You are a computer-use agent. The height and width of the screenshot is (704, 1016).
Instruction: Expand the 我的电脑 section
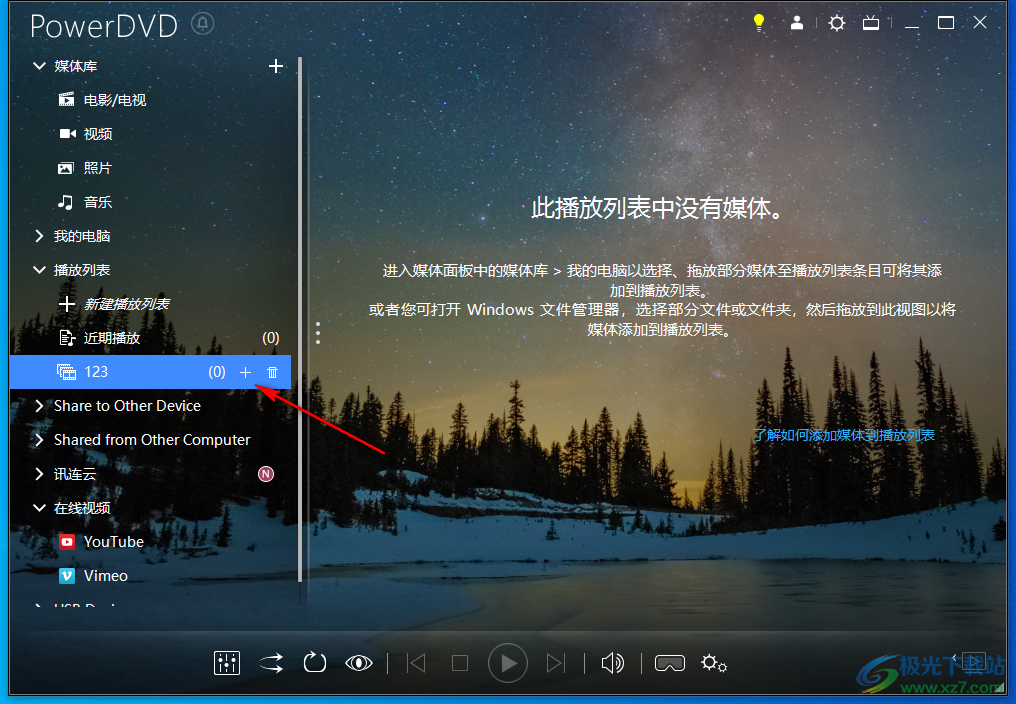[x=40, y=236]
